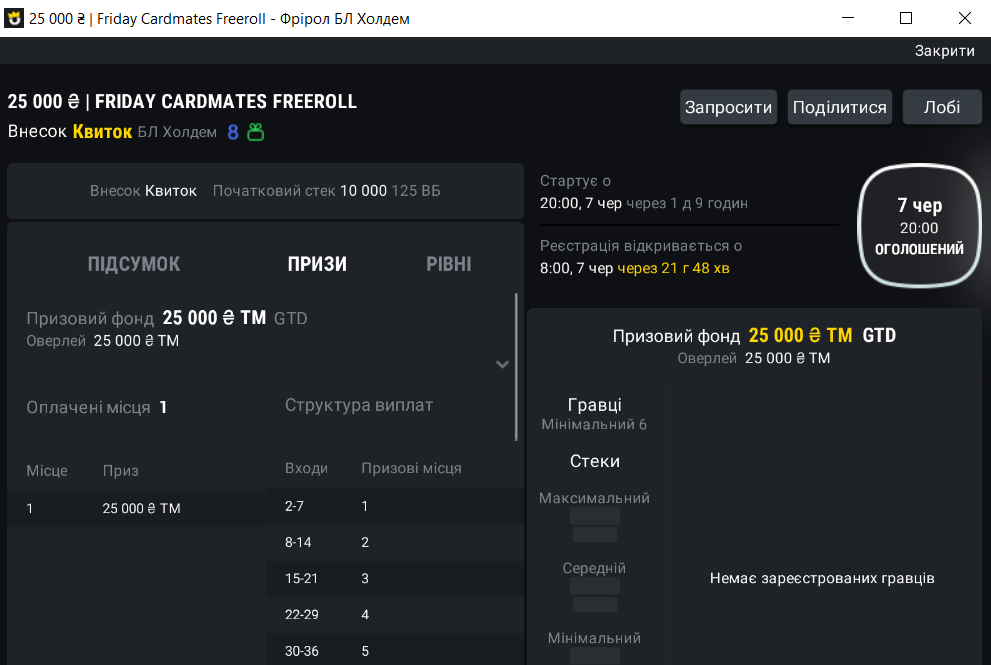Click the green gift freeroll icon

coord(256,132)
